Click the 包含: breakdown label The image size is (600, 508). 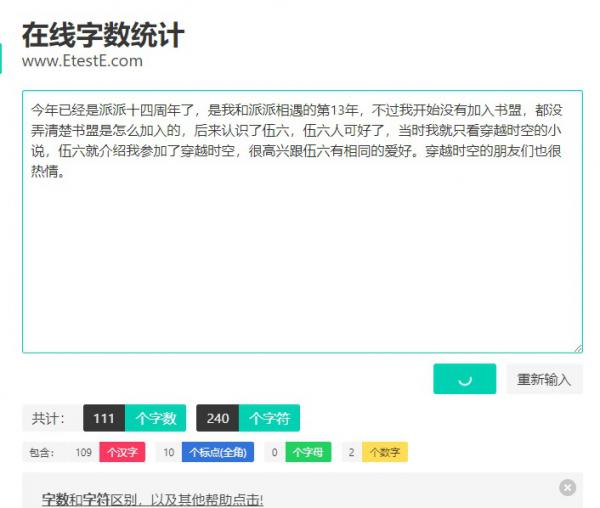42,453
